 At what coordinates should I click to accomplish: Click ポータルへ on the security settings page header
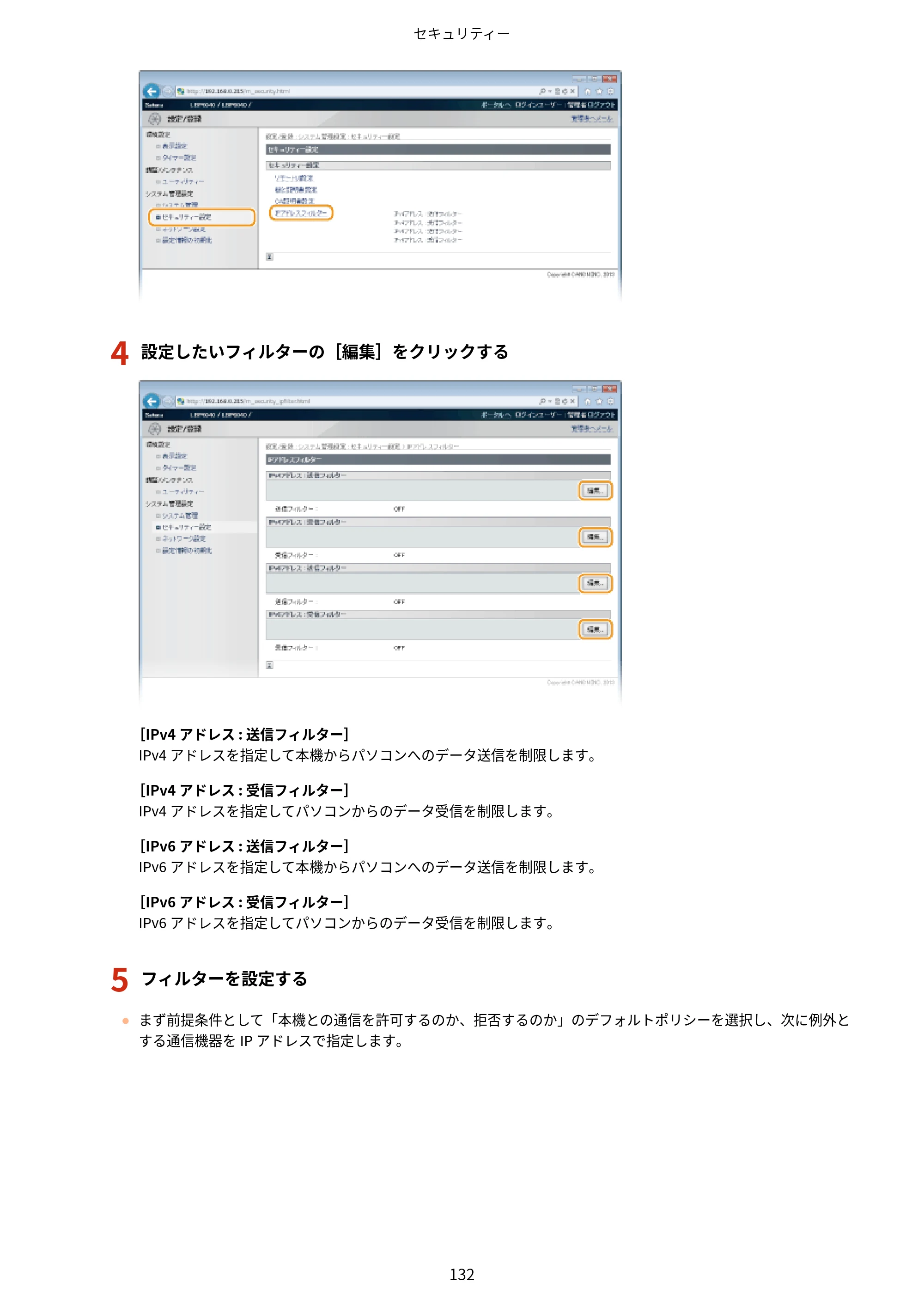pyautogui.click(x=496, y=105)
